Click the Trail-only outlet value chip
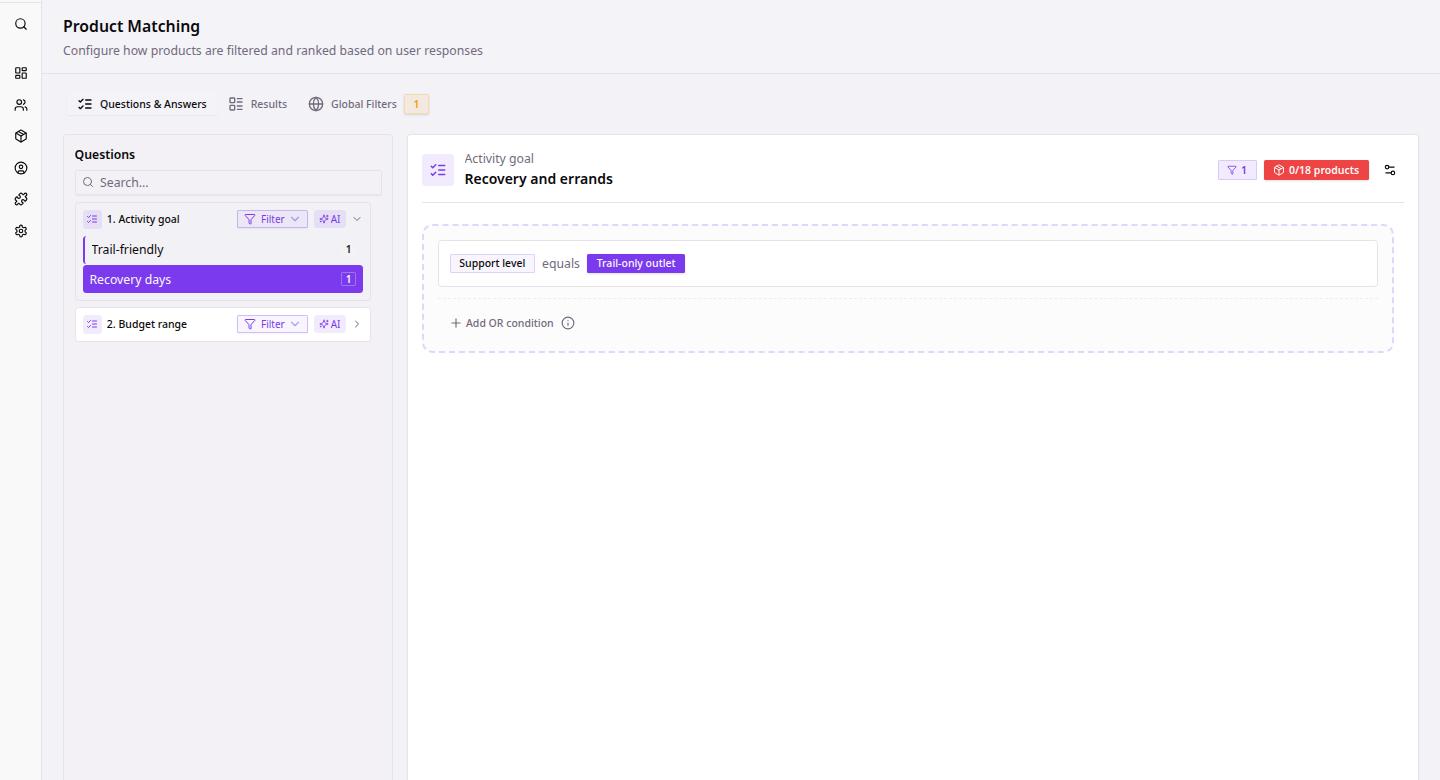Image resolution: width=1440 pixels, height=780 pixels. point(636,263)
